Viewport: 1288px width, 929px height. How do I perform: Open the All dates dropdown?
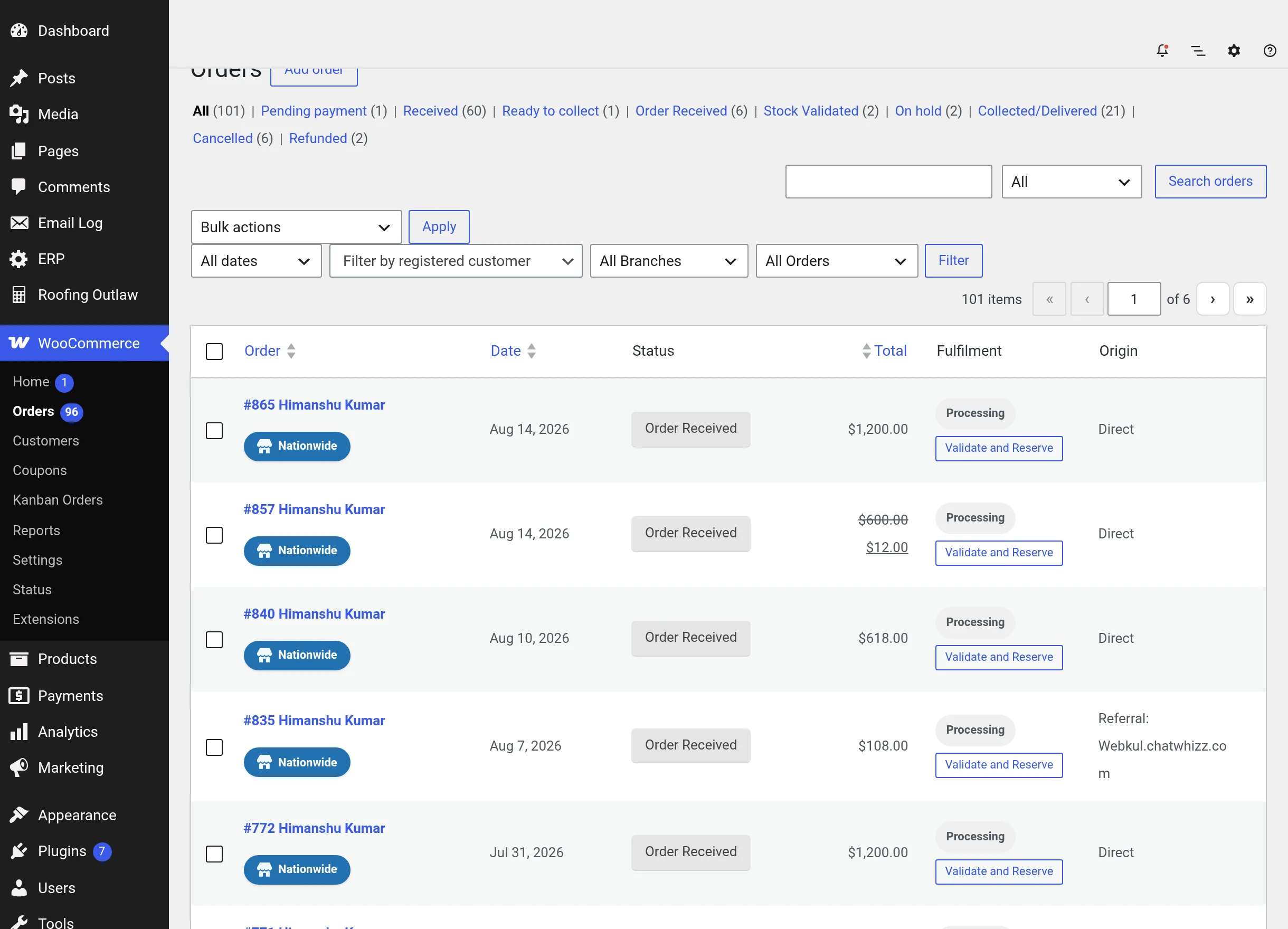(x=256, y=261)
